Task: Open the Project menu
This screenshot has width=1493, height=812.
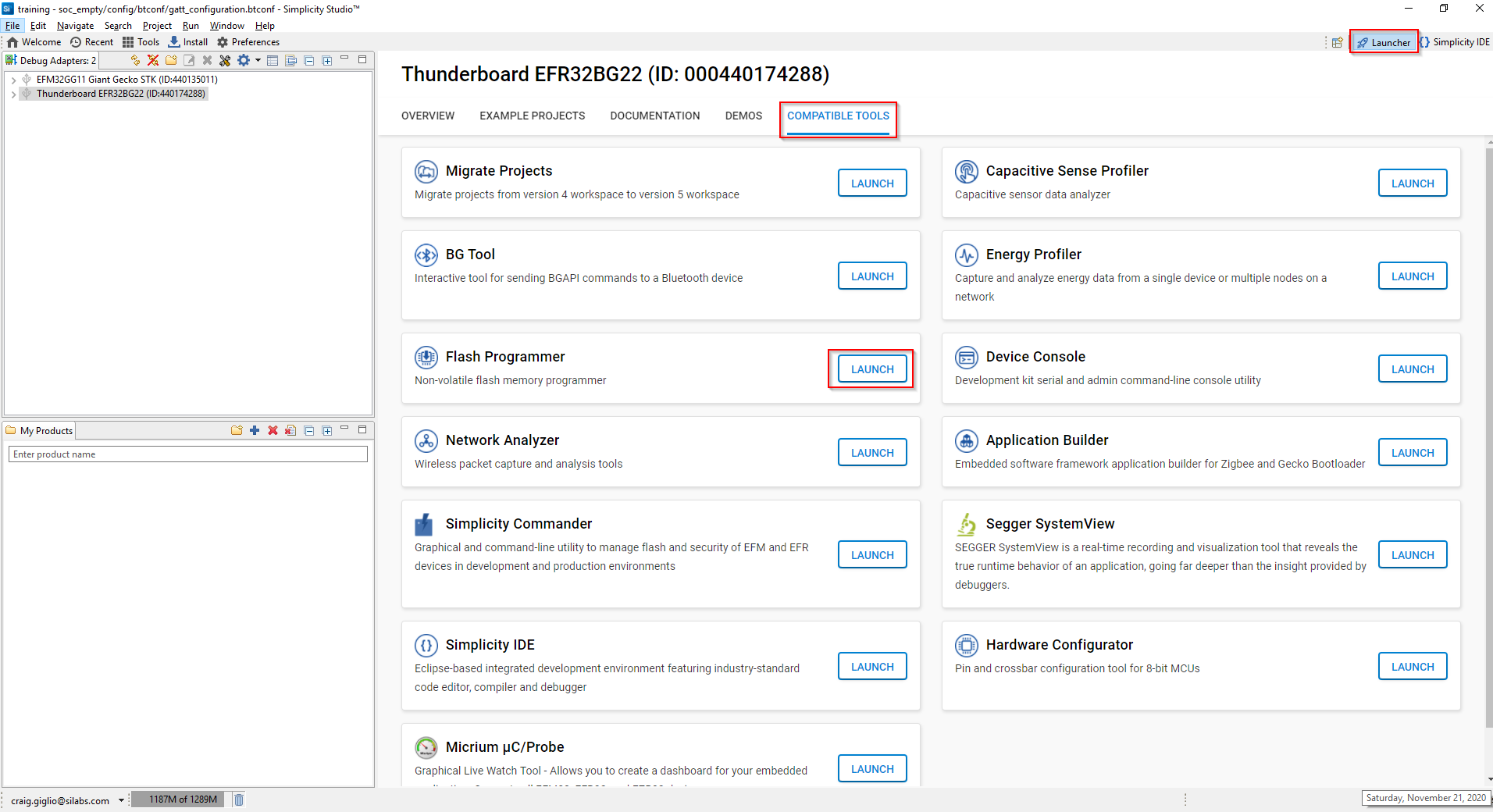Action: coord(157,26)
